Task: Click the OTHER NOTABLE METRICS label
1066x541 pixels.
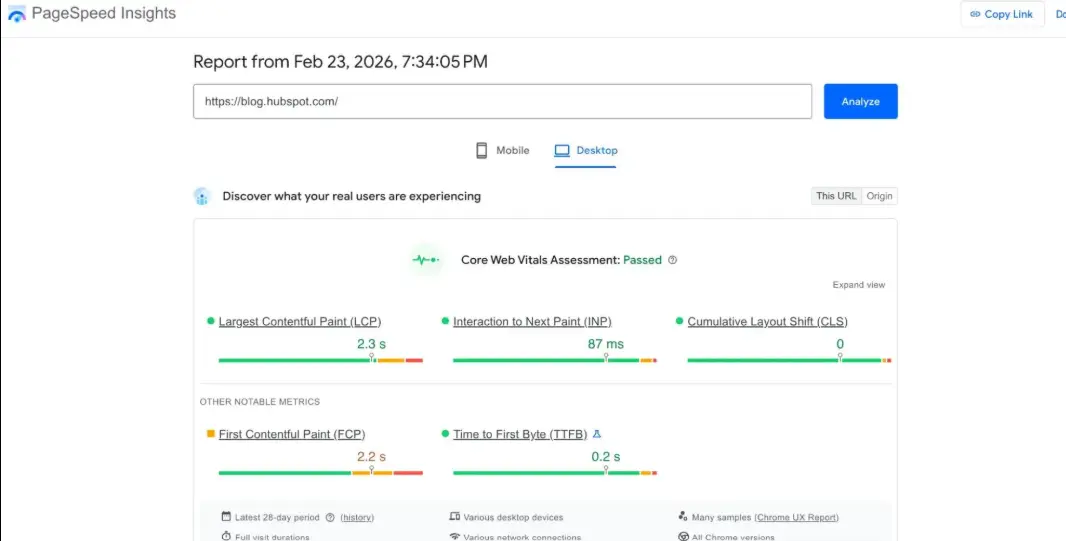Action: [x=260, y=402]
